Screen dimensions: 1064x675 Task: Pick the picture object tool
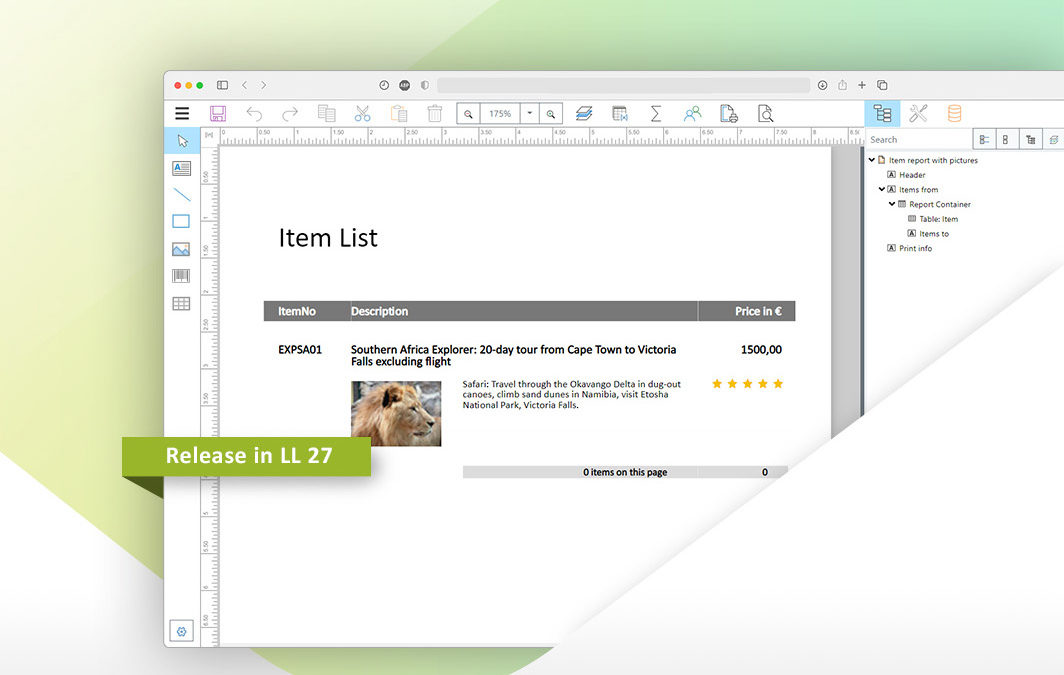(181, 250)
